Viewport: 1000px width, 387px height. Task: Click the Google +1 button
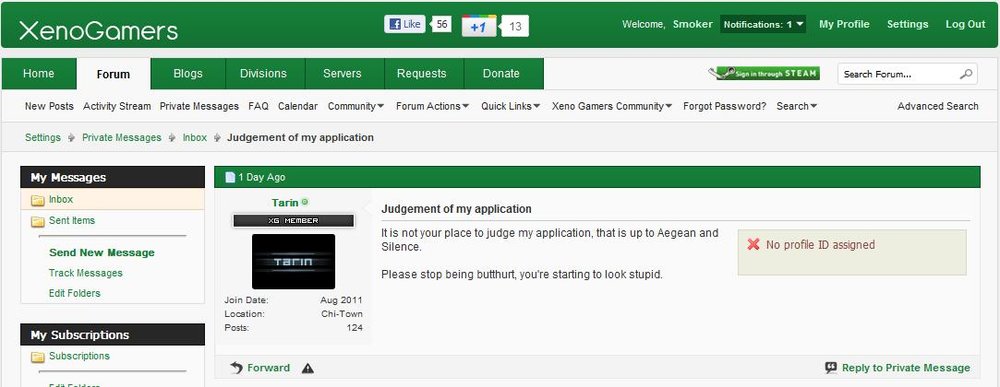[479, 27]
